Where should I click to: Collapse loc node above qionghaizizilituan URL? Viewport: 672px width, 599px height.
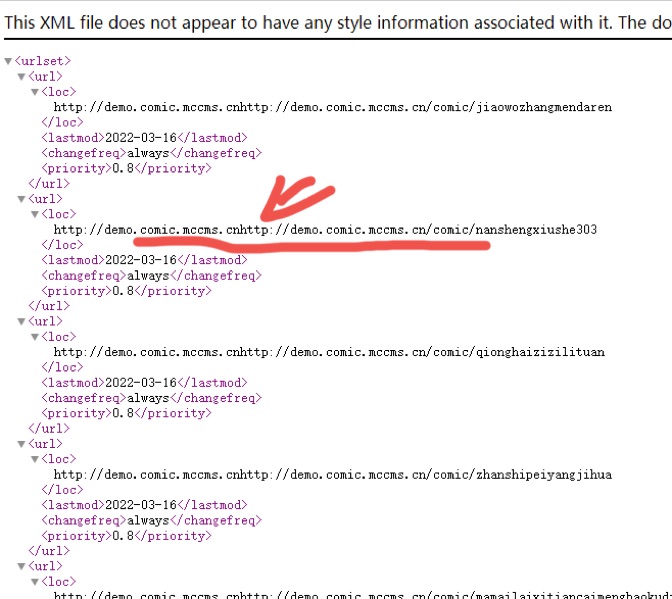click(x=35, y=337)
